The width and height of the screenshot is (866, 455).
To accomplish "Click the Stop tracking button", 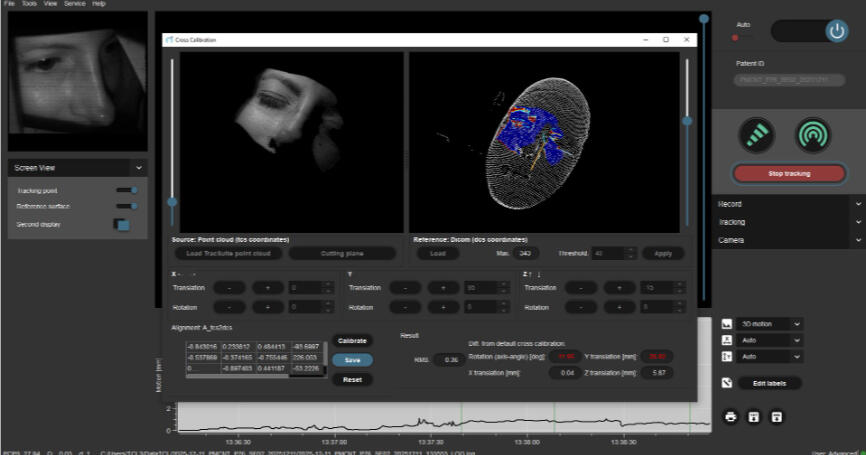I will coord(789,173).
